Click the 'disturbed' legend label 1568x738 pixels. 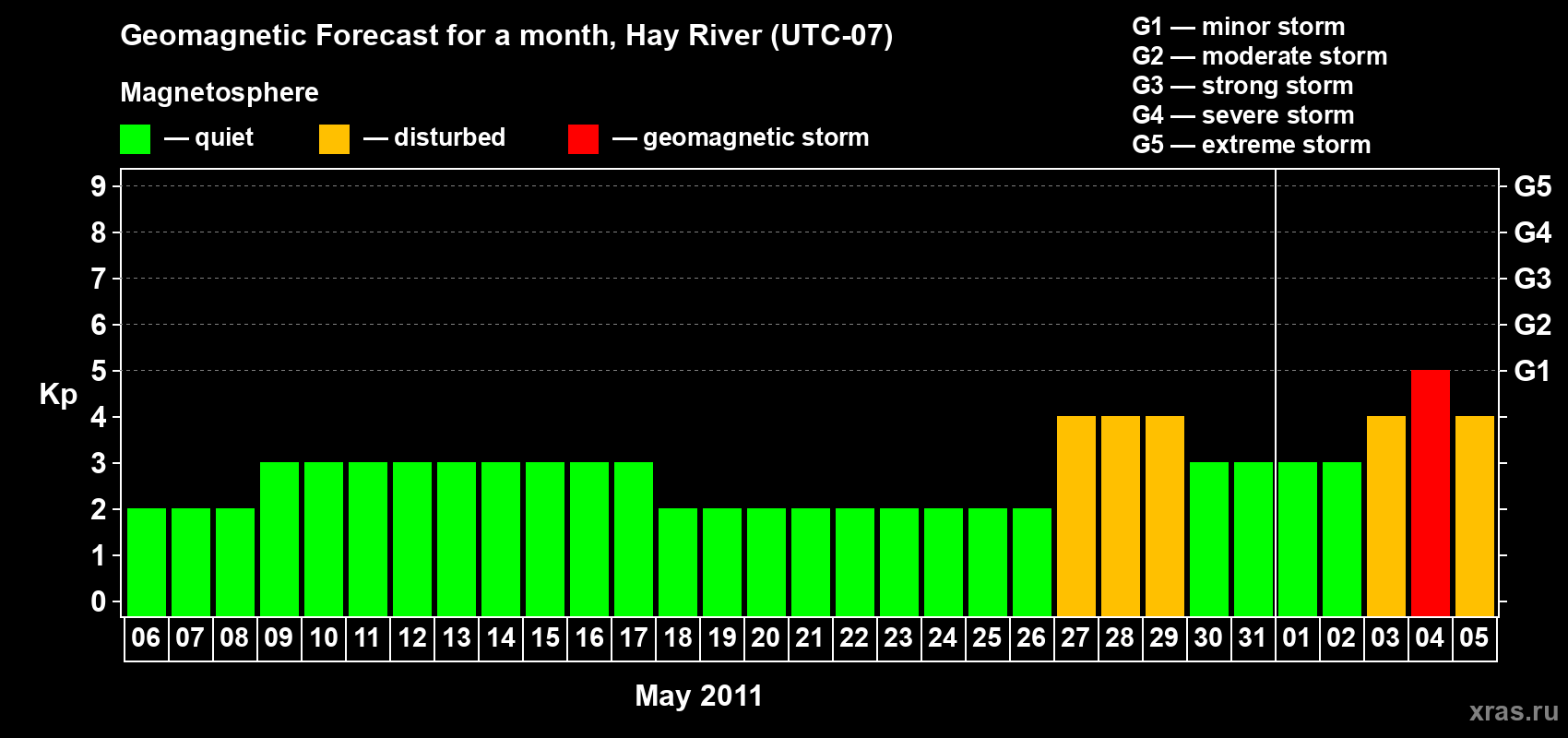449,137
